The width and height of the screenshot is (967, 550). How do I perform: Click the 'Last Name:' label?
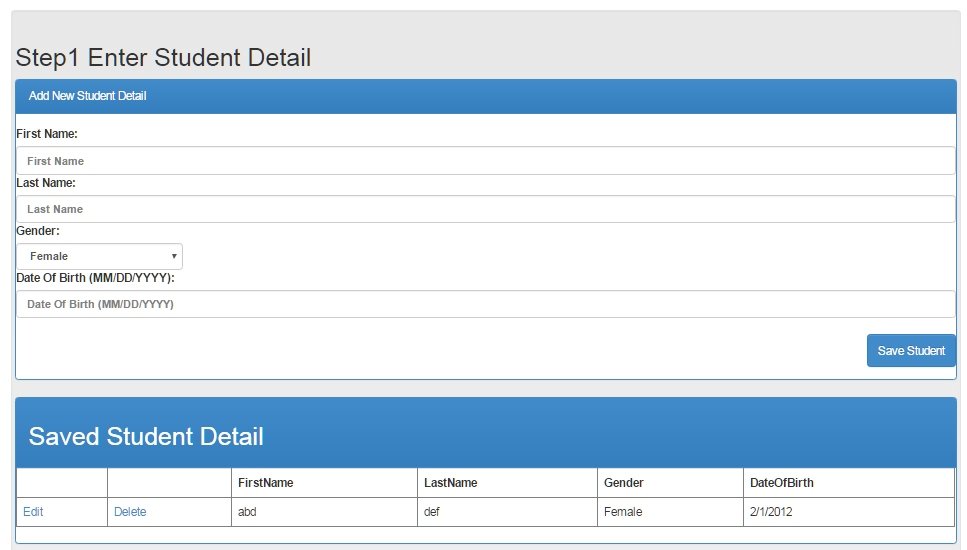tap(46, 183)
